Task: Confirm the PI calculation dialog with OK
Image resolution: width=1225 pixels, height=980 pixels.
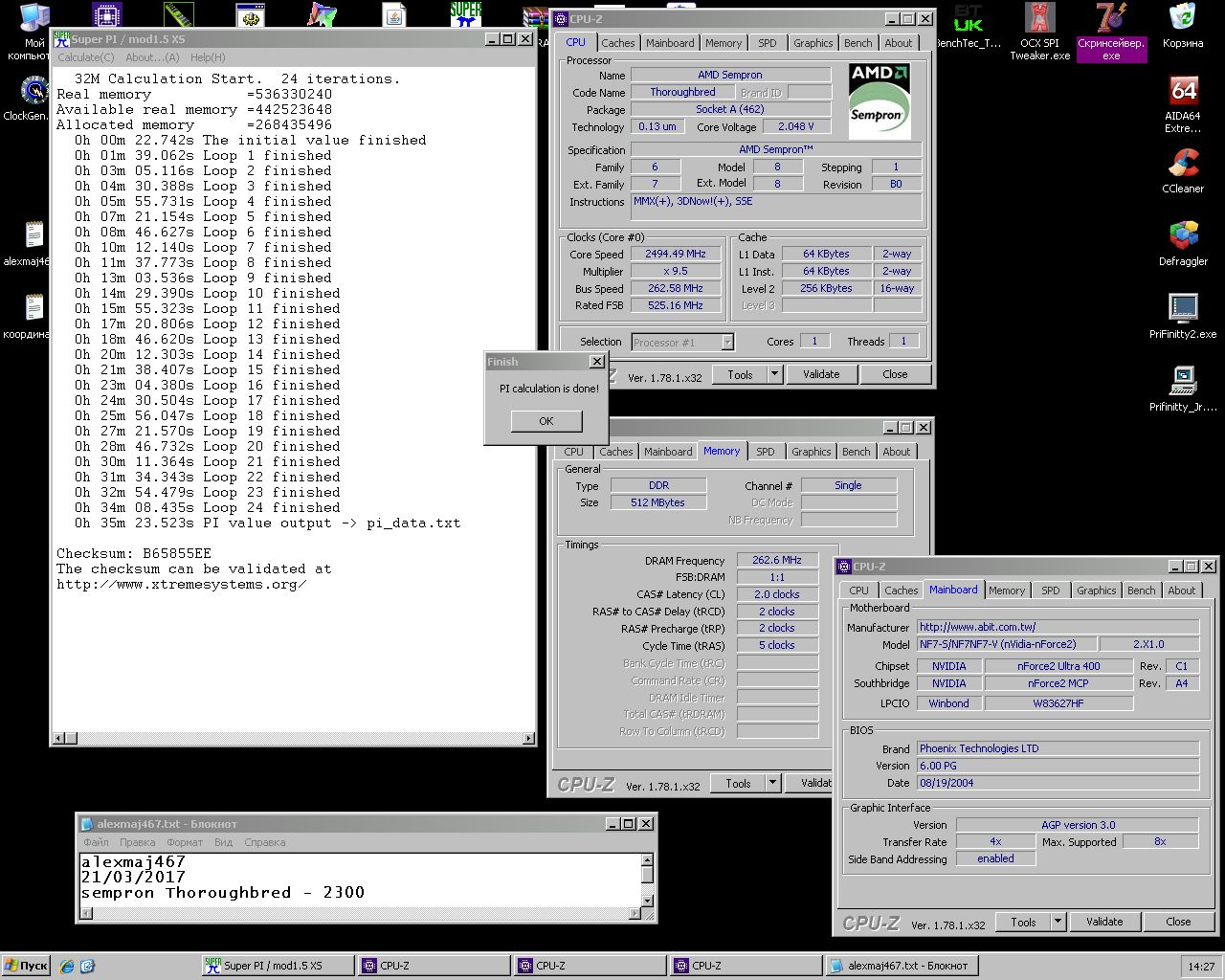Action: click(546, 421)
